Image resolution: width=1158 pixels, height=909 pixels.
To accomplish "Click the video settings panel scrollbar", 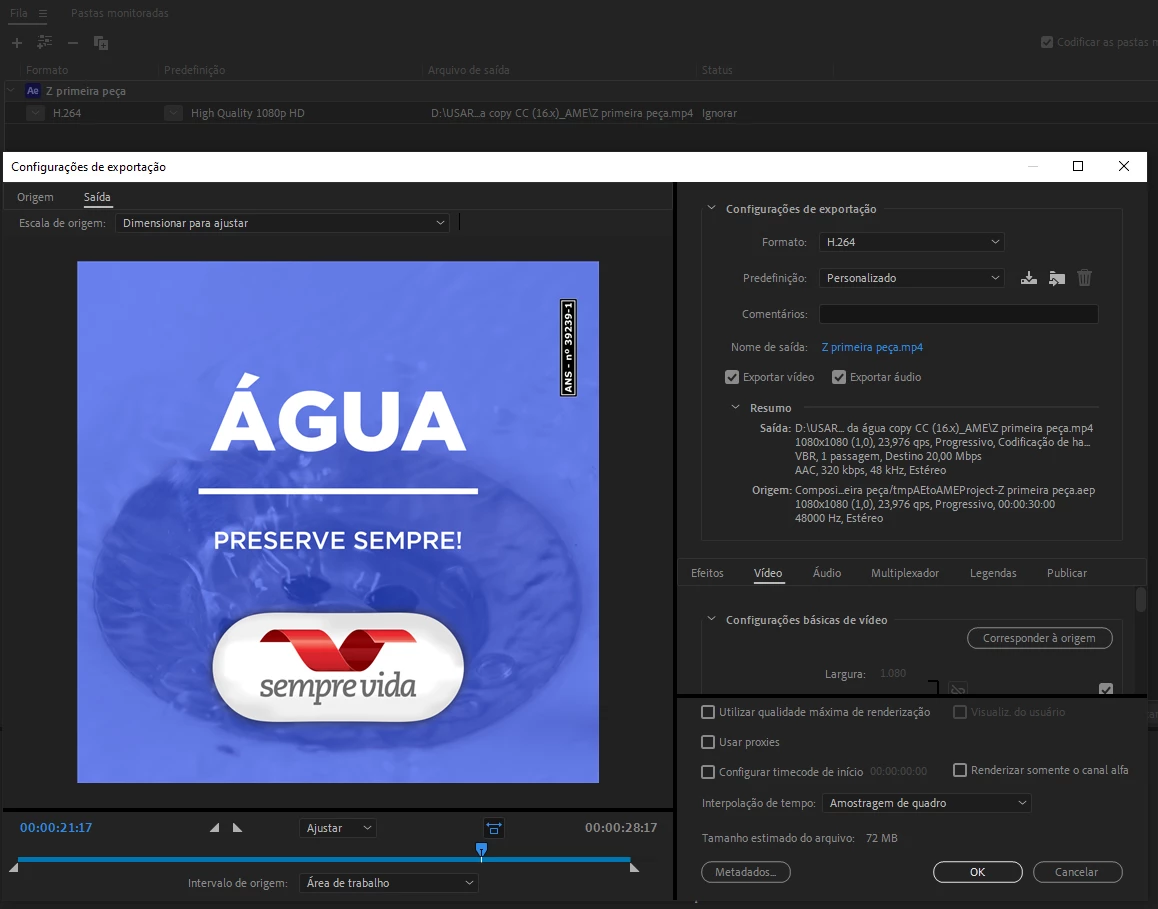I will point(1141,602).
